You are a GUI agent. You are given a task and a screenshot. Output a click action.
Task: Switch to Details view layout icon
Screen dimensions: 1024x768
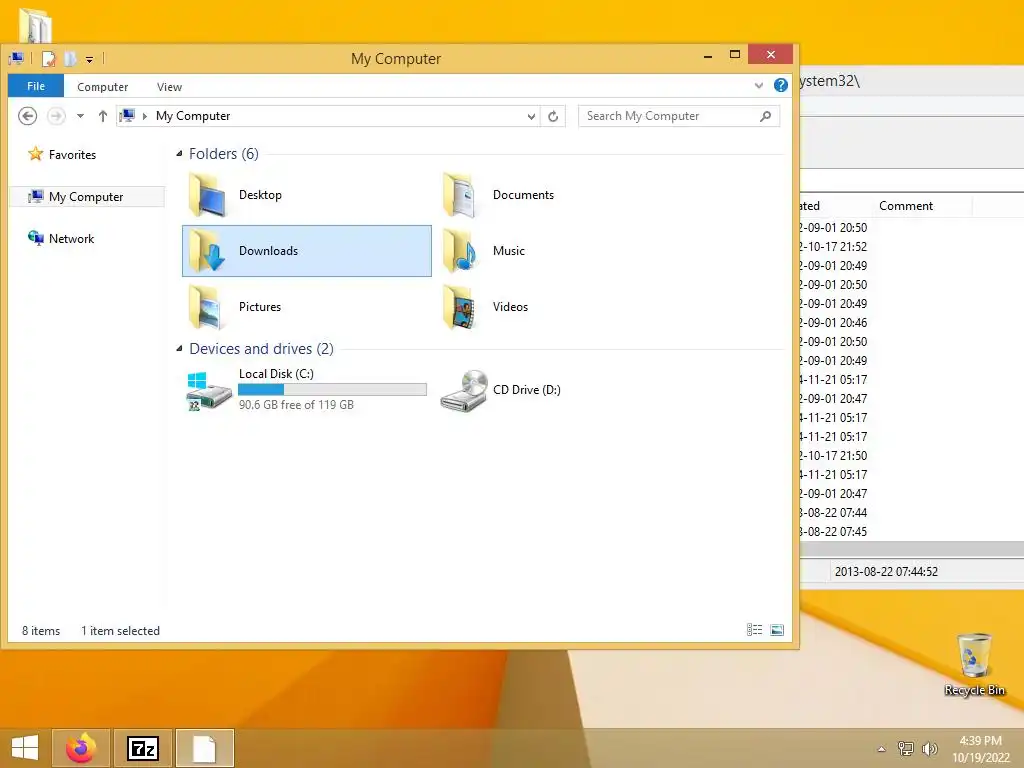[754, 630]
